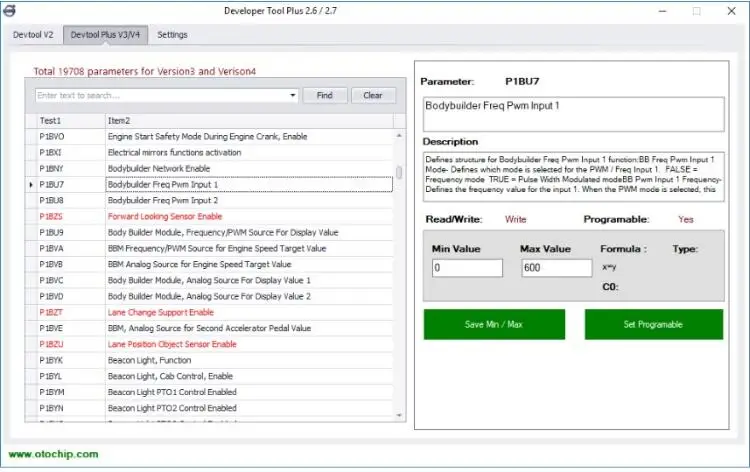Click the Save Min / Max button
Viewport: 750px width, 472px height.
coord(494,324)
